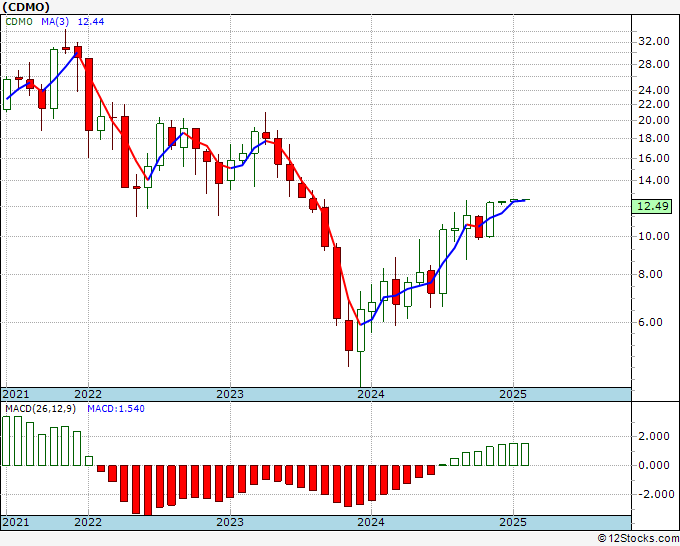Click 2022 on the MACD panel timeline
Viewport: 680px width, 546px height.
(x=88, y=522)
